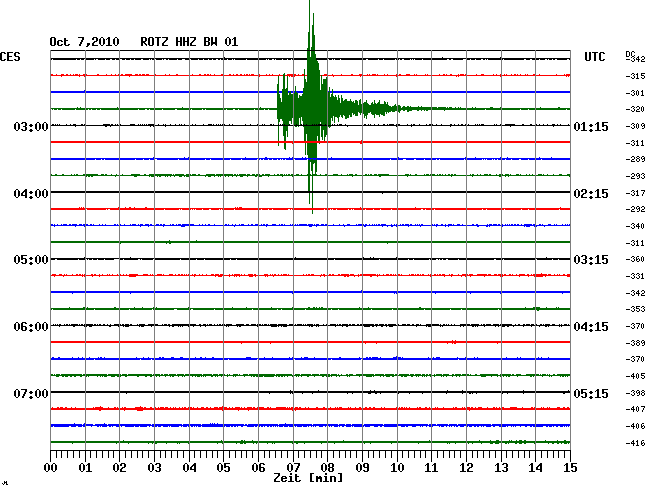Select the DC offset value '-353'

635,309
